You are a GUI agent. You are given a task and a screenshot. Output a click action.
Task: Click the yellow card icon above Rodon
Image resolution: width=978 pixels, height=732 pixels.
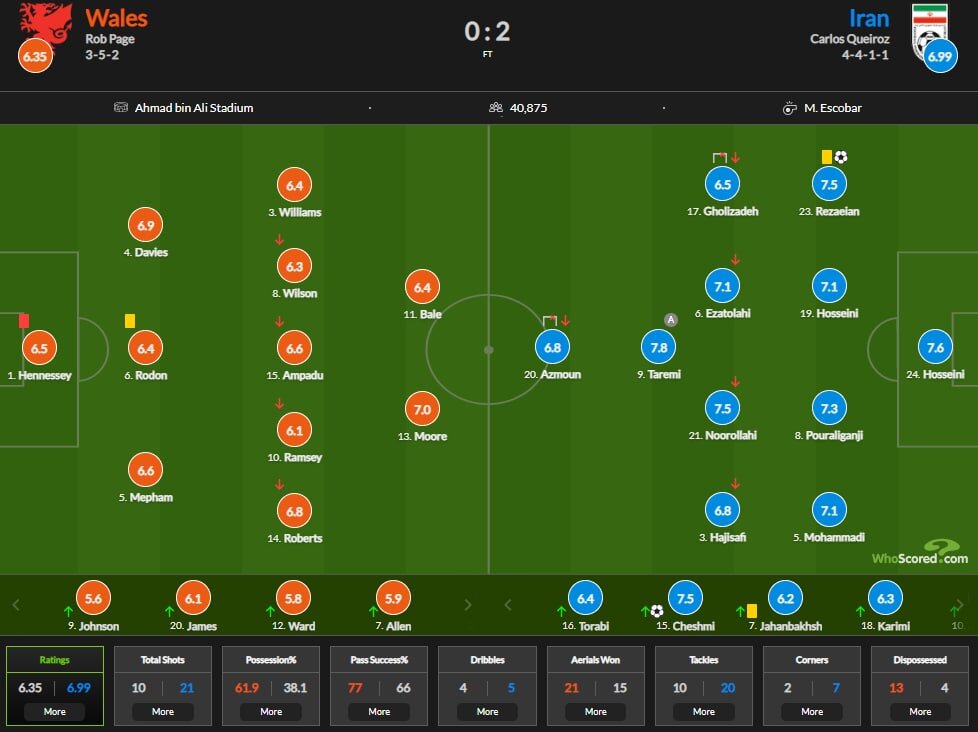click(x=130, y=321)
